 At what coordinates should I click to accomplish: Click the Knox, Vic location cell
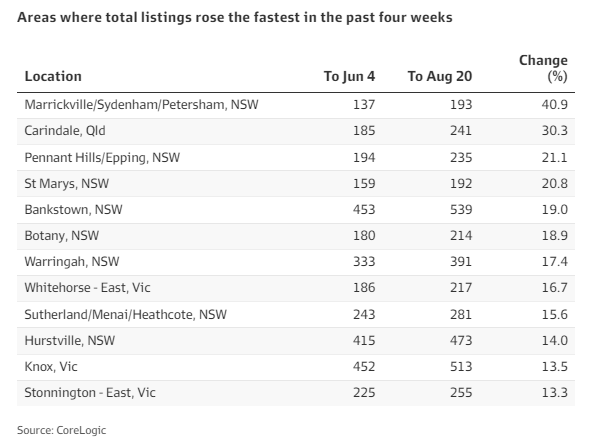pos(51,367)
